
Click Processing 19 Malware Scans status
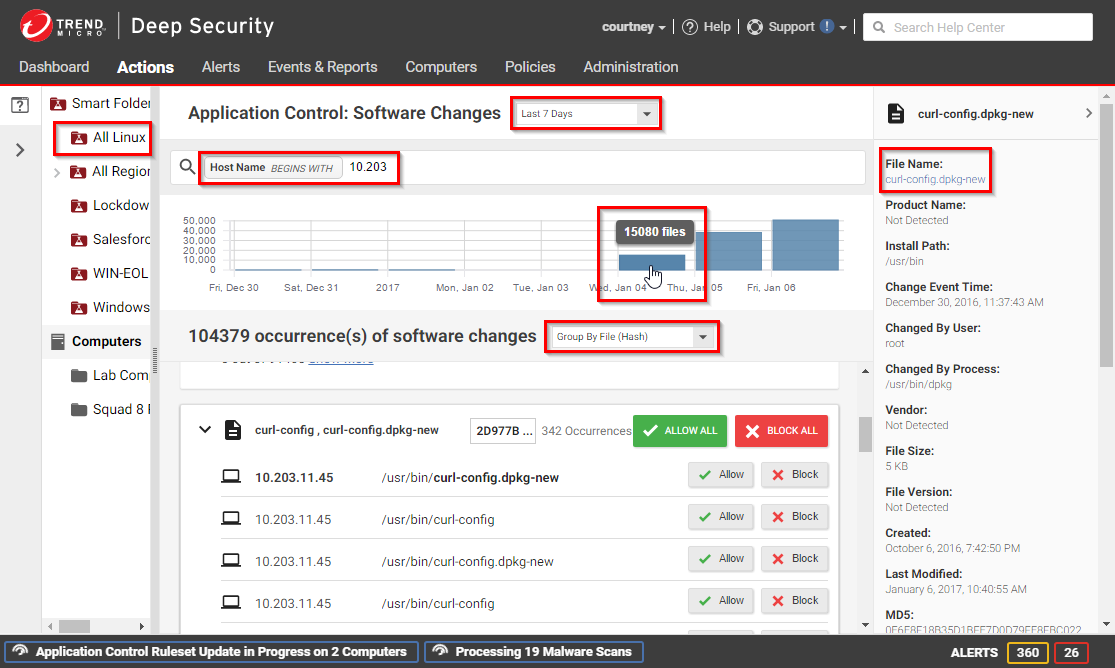tap(533, 652)
